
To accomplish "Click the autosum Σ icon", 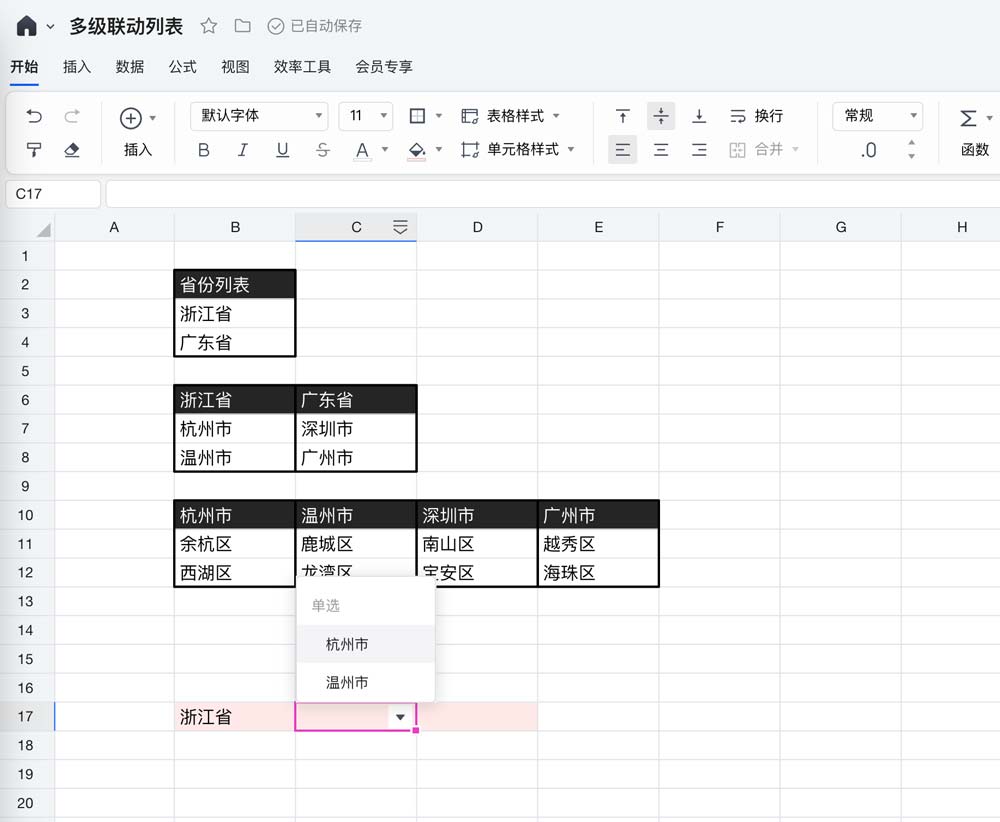I will (x=968, y=116).
